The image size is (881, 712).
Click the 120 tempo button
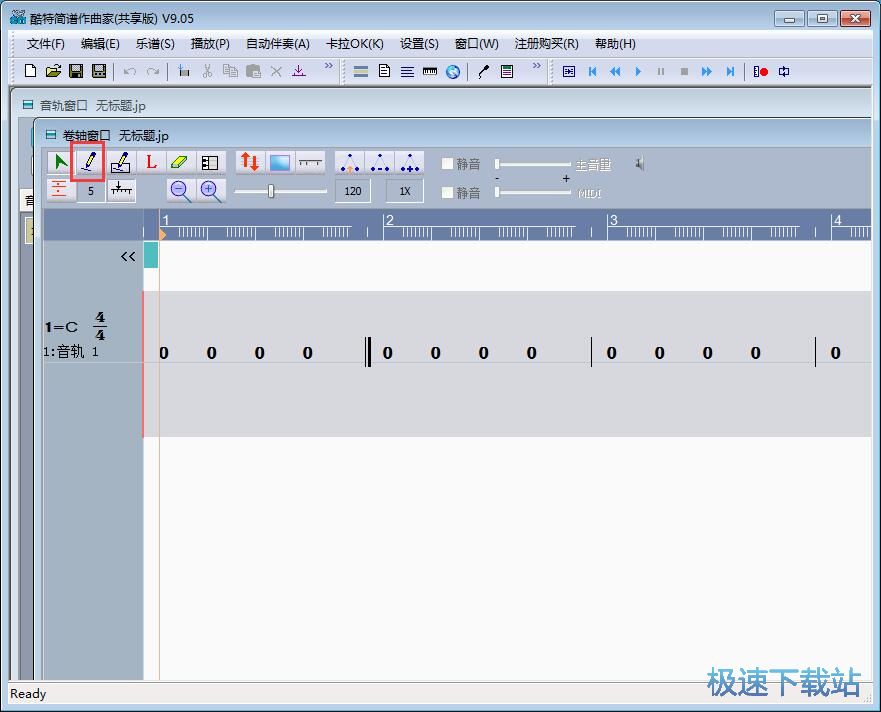[352, 191]
